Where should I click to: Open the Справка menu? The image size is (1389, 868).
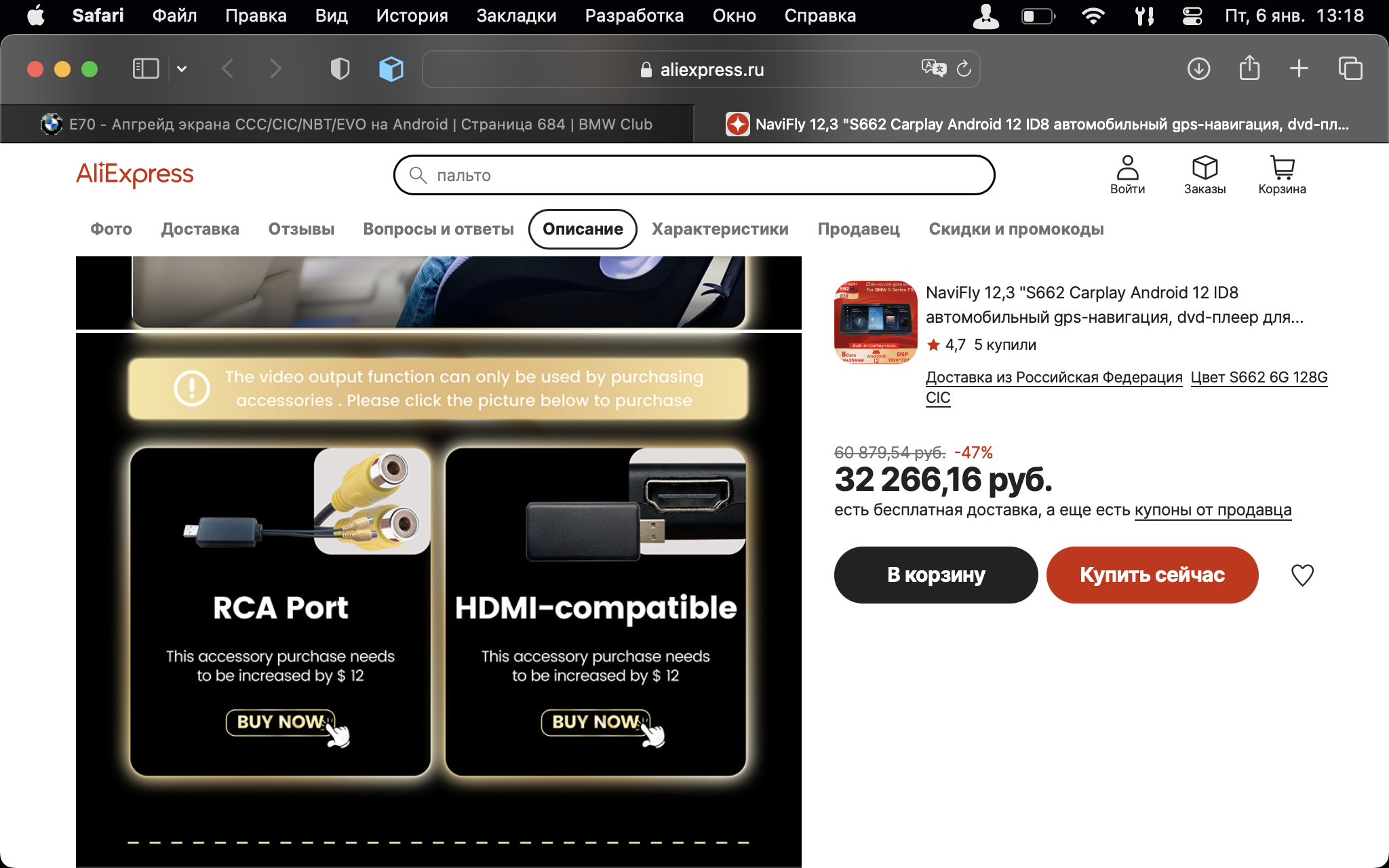pyautogui.click(x=820, y=15)
